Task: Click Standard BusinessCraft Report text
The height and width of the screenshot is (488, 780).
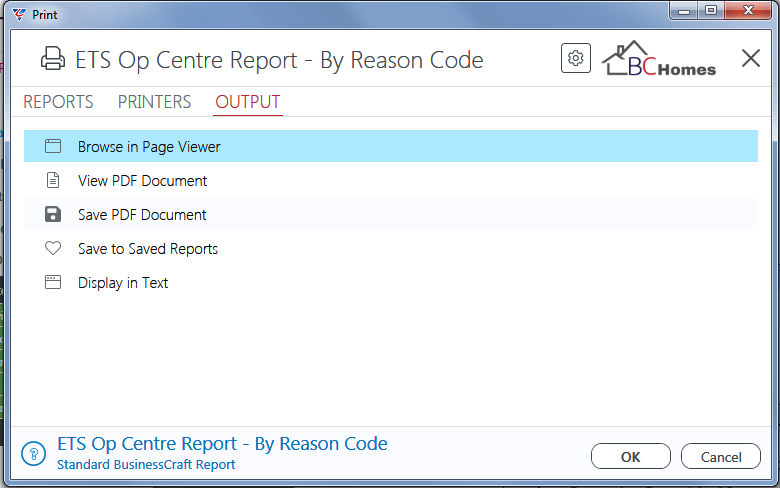Action: pos(146,465)
